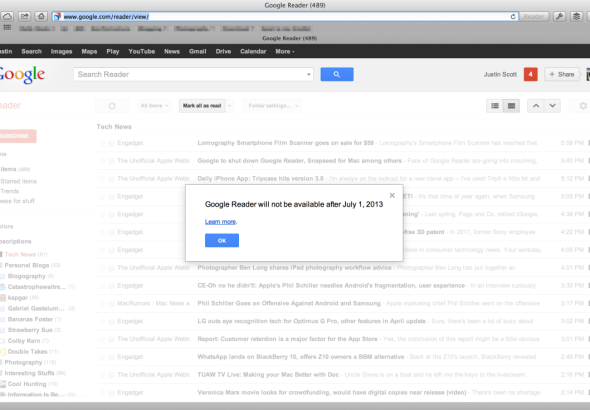Open the More menu in Google bar
Screen dimensions: 590x410
coord(285,52)
